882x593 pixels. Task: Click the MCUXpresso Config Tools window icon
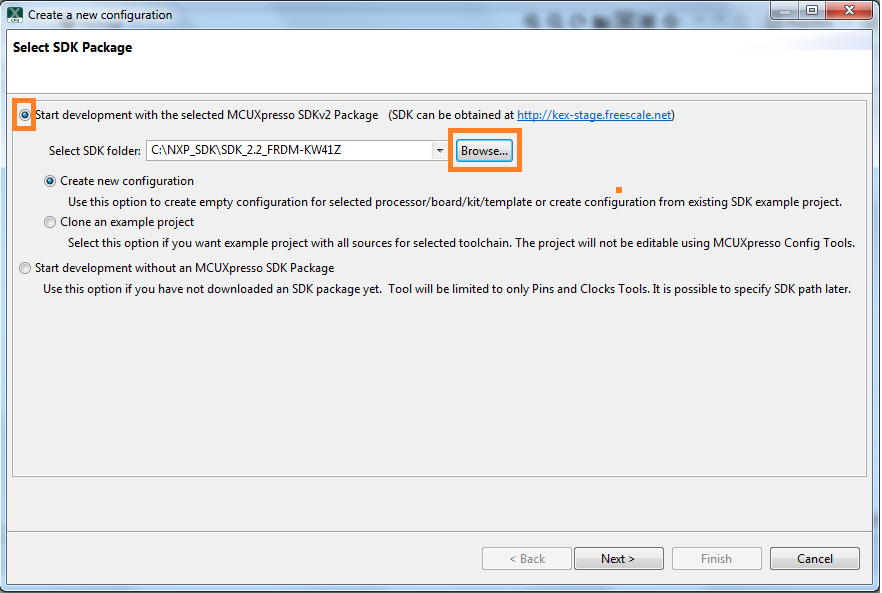pos(15,15)
